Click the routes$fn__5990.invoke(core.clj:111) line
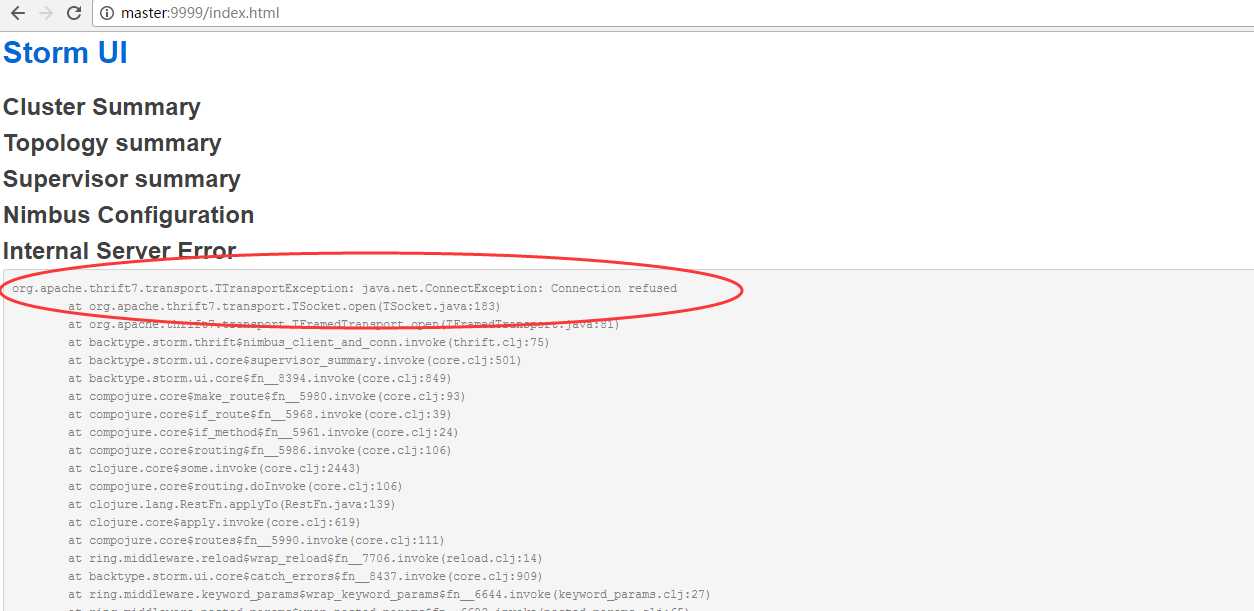Screen dimensions: 1254x611 coord(257,540)
